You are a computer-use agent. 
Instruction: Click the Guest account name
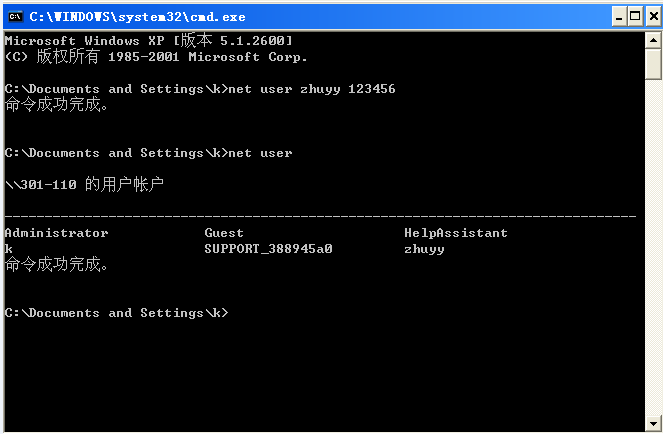tap(224, 233)
